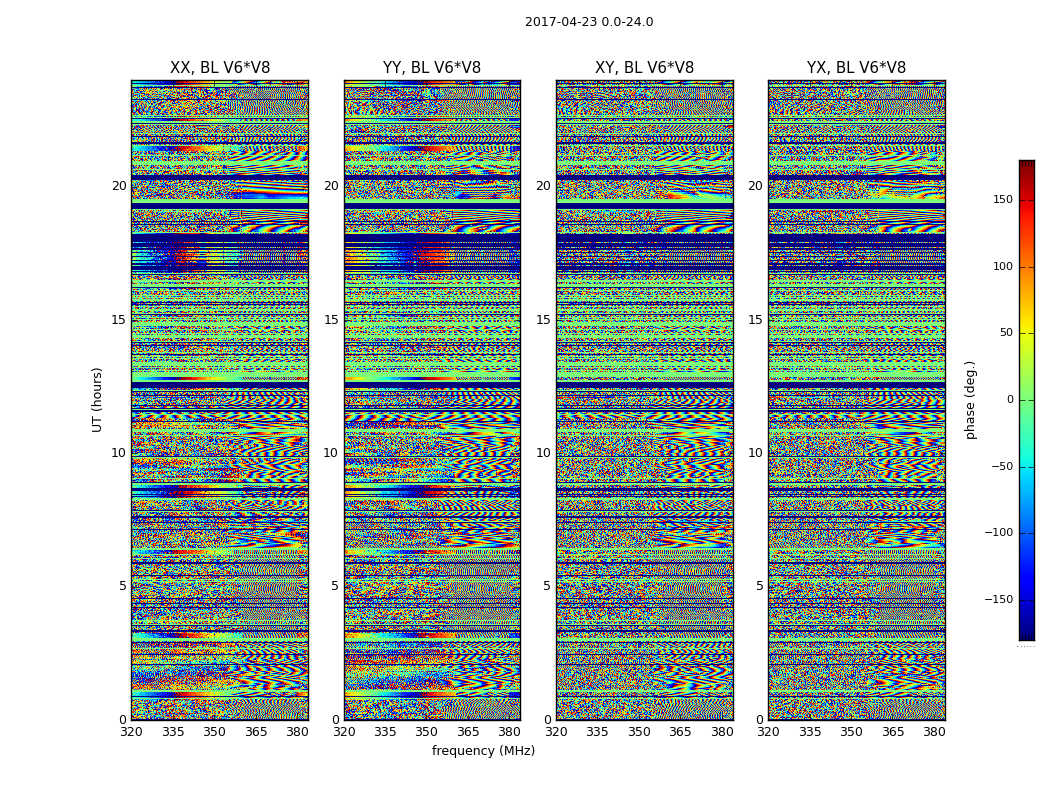Viewport: 1050px width, 800px height.
Task: Click the UT (hours) axis label
Action: [x=97, y=400]
